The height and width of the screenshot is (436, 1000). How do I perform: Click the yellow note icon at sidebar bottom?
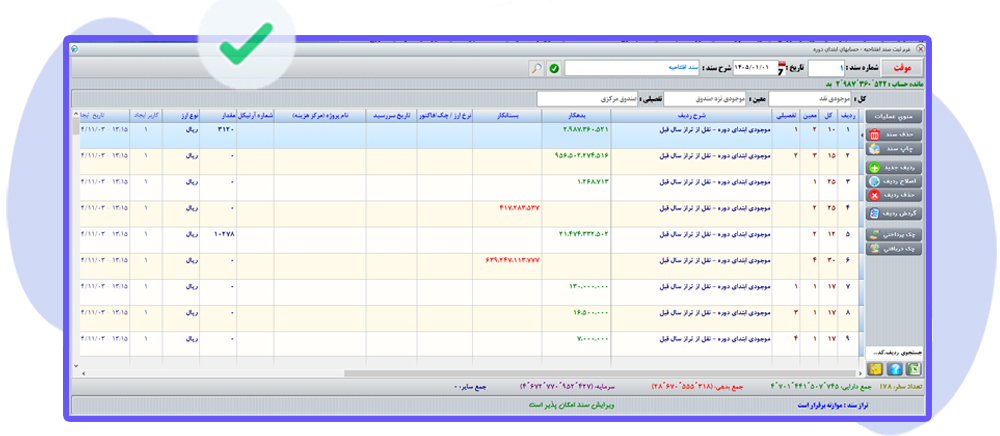[x=874, y=368]
